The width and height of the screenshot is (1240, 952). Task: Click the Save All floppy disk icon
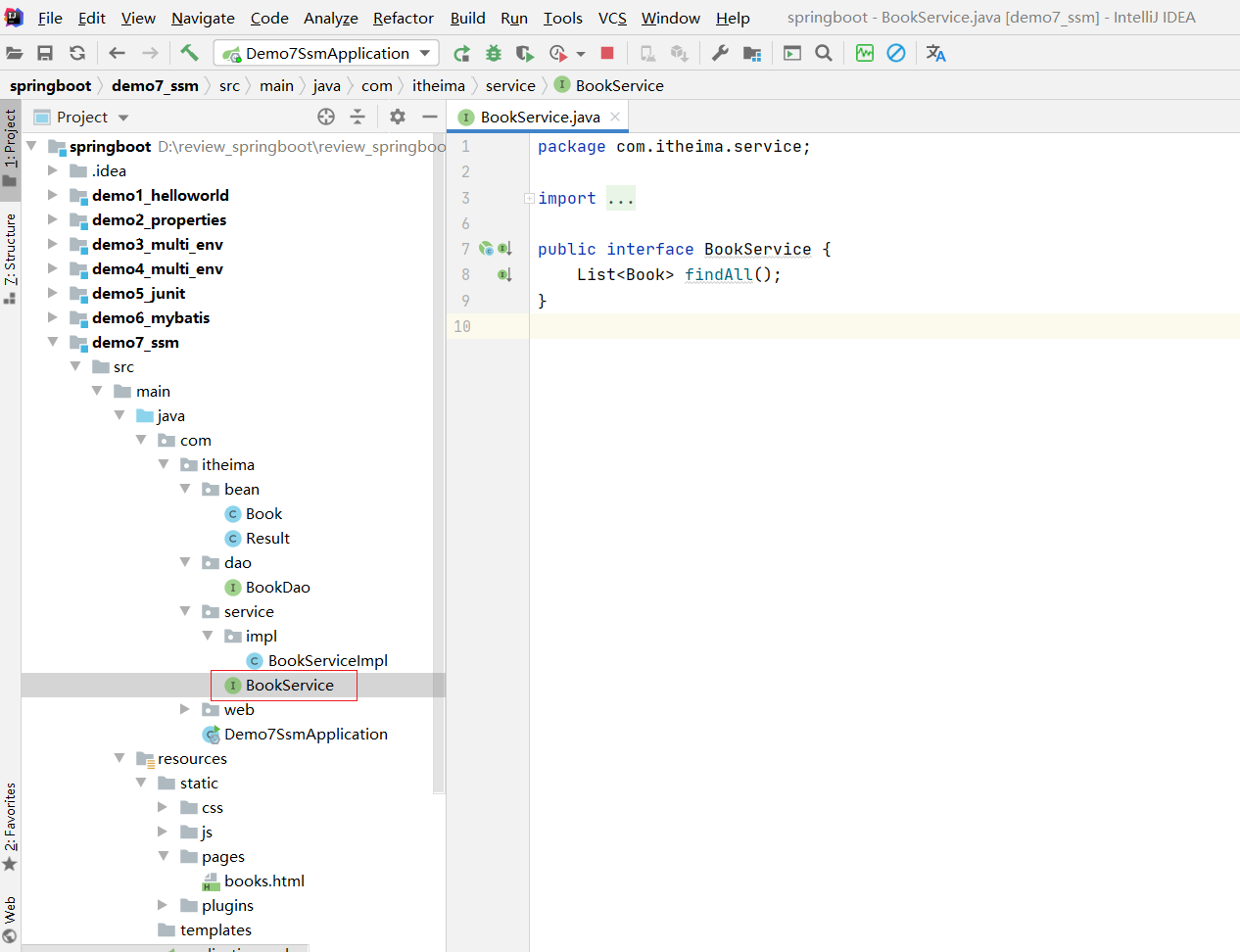(45, 53)
